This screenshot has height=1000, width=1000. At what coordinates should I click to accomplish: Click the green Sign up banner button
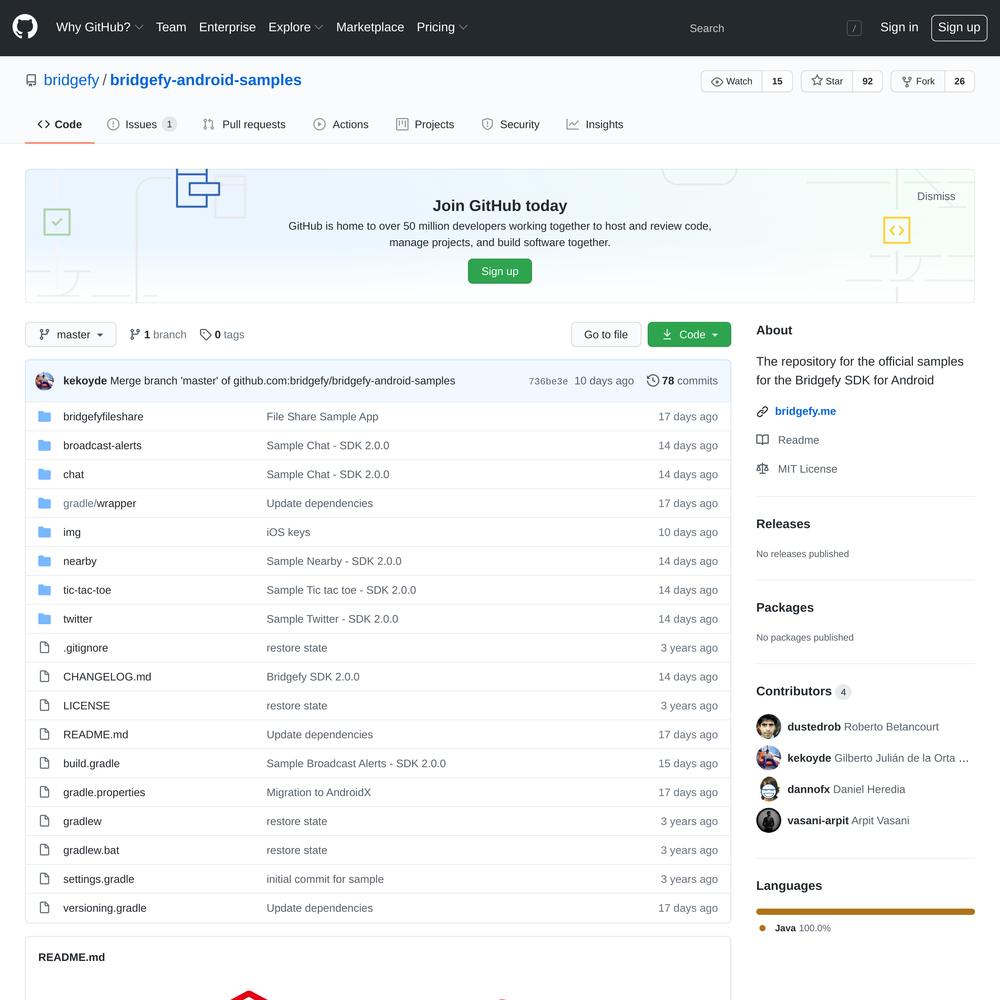point(499,271)
